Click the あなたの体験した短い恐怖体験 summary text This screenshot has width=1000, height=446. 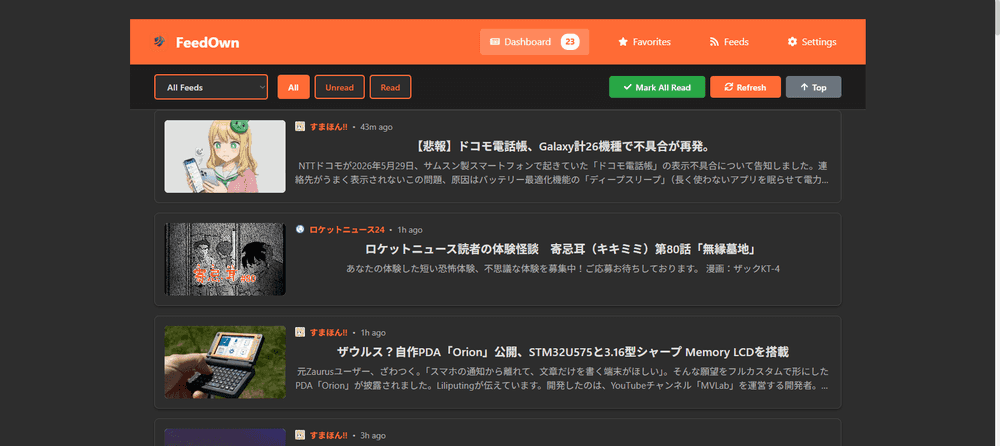[562, 269]
